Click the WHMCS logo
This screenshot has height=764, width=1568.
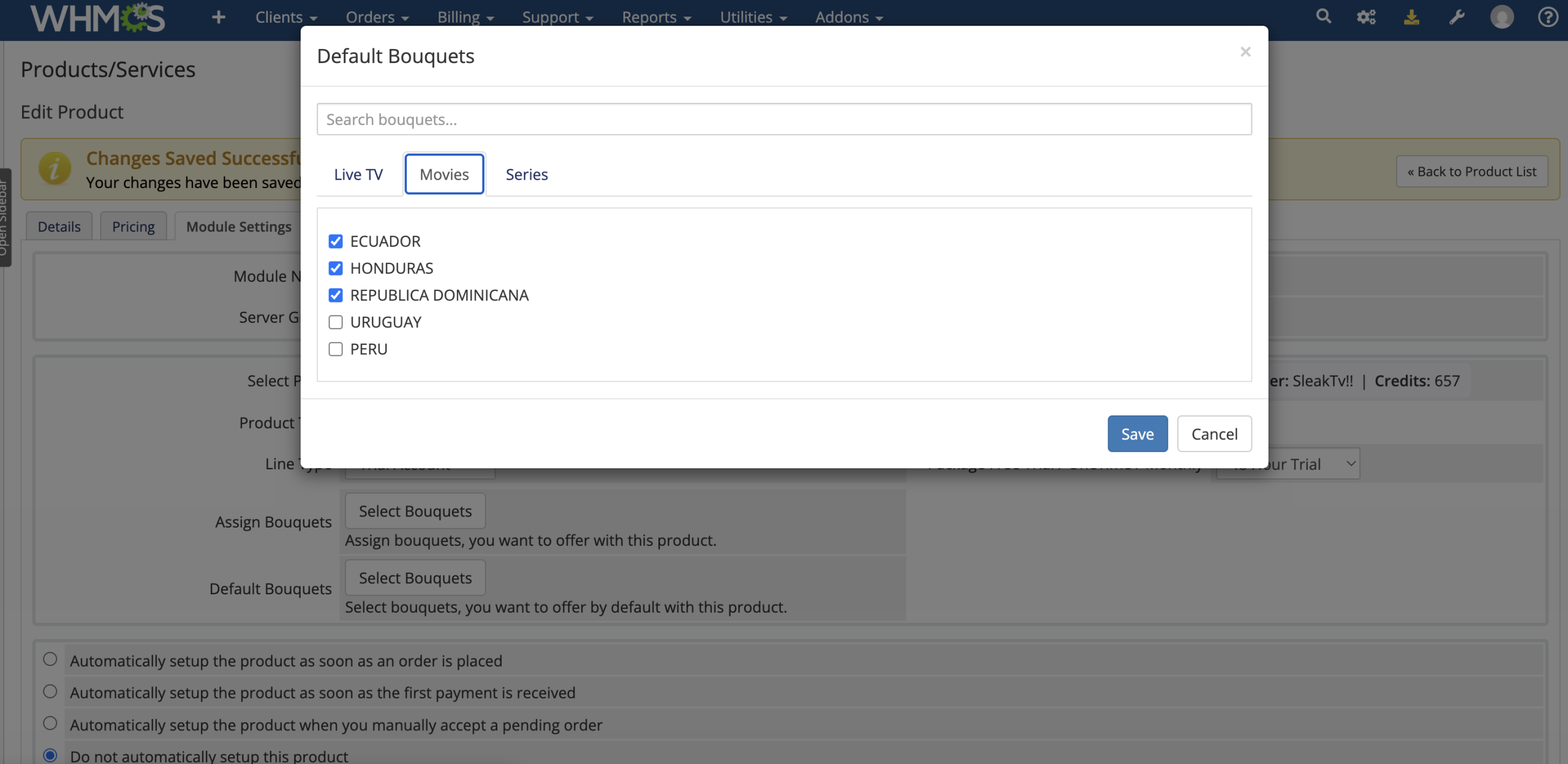tap(98, 18)
